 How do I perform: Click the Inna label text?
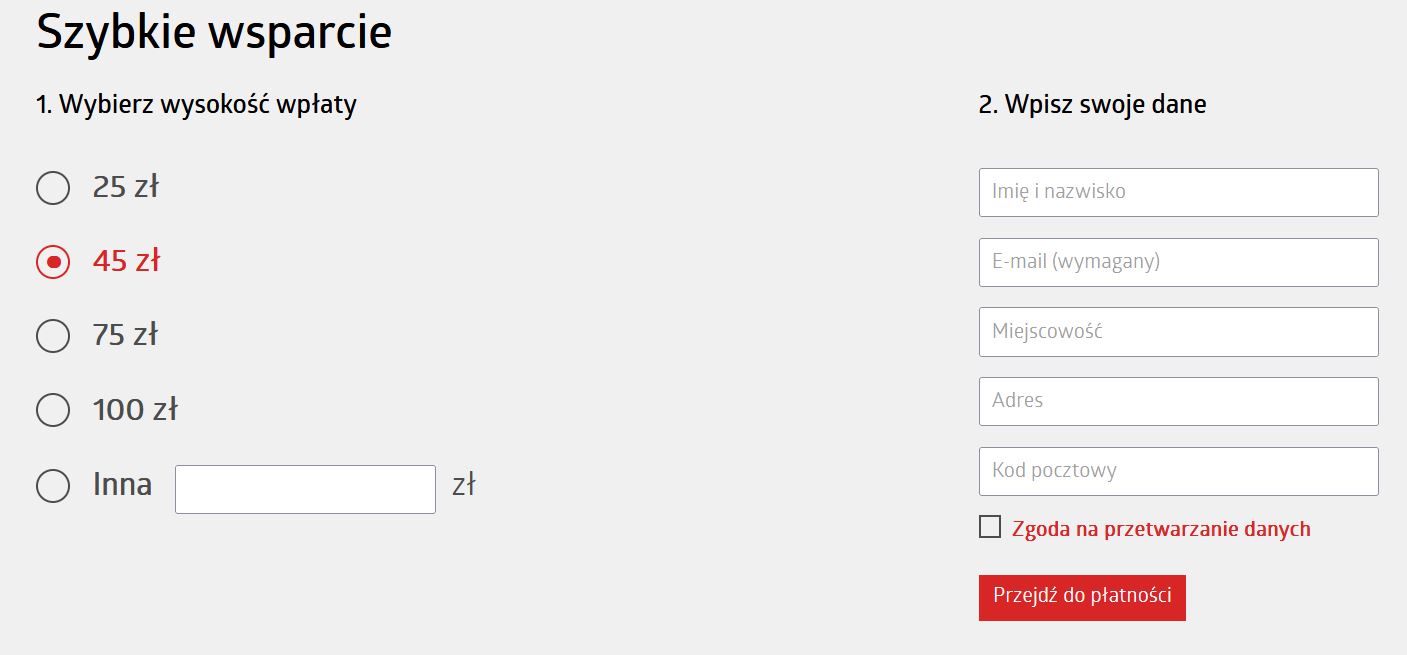[123, 485]
